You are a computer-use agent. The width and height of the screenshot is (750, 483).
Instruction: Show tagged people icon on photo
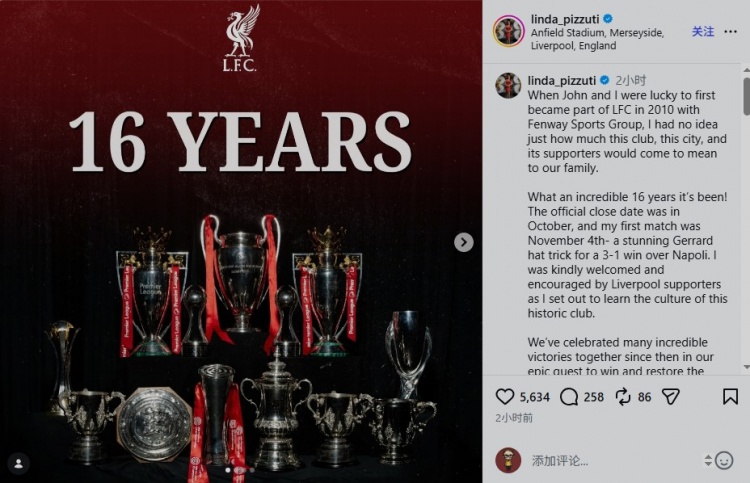click(x=19, y=463)
